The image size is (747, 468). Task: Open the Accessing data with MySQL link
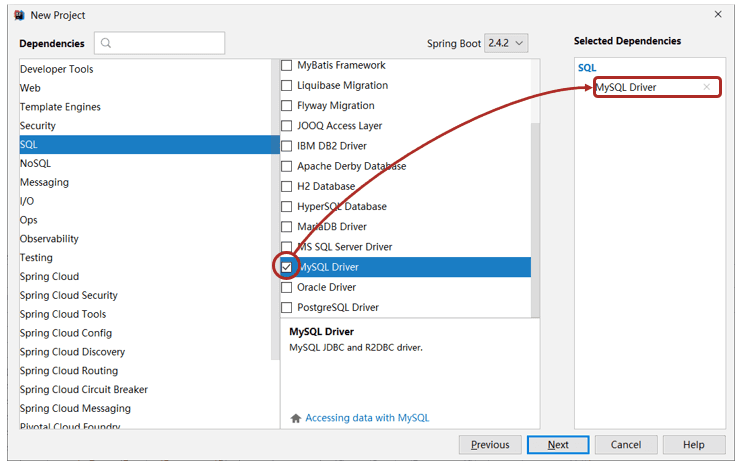[366, 418]
